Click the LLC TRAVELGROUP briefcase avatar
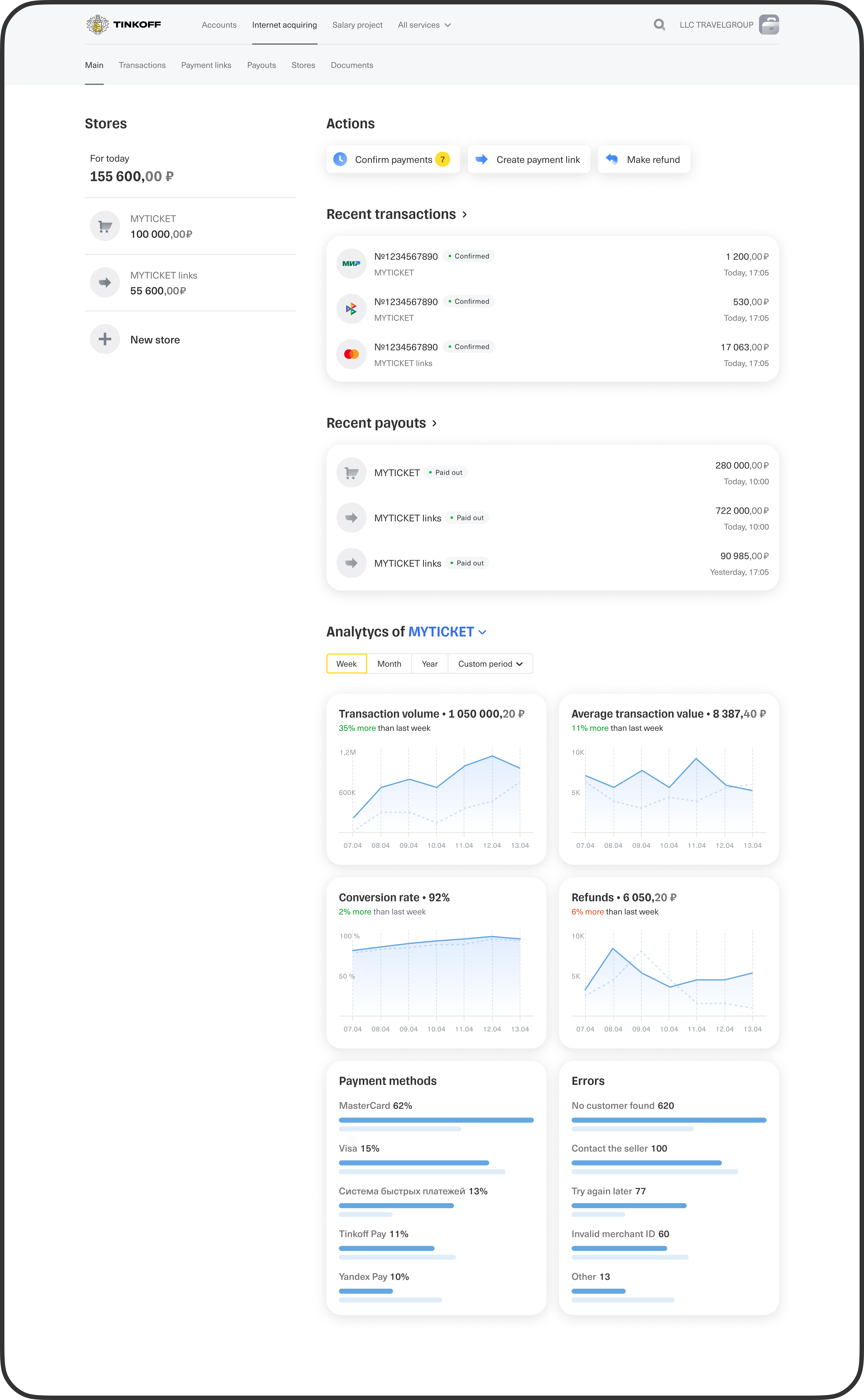This screenshot has height=1400, width=864. point(769,25)
